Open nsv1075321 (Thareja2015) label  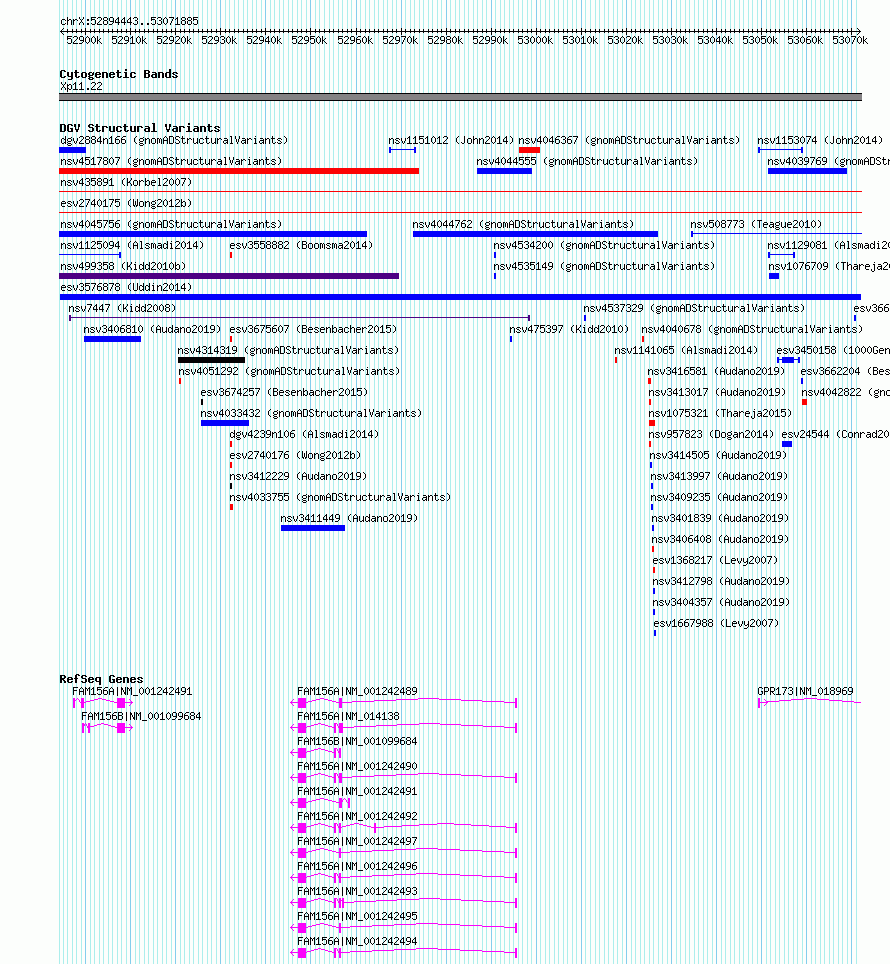pyautogui.click(x=720, y=413)
